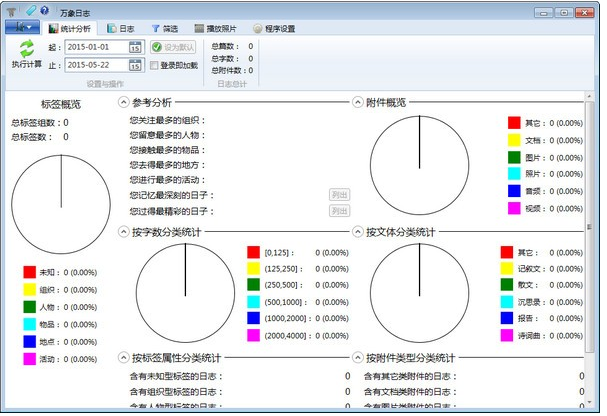Click the cyan 照片 attachment swatch
607x416 pixels.
[x=514, y=174]
